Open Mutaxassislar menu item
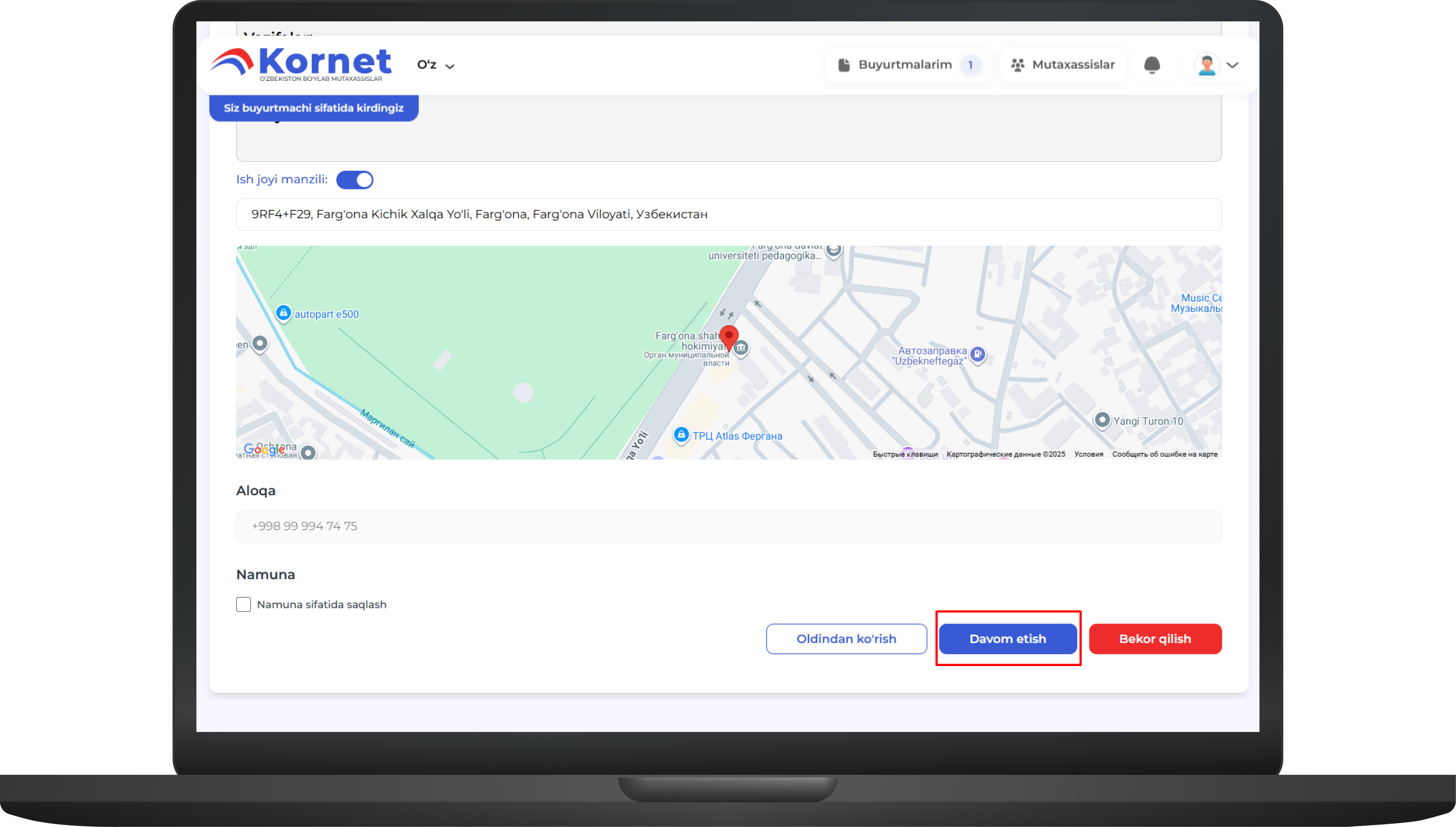Screen dimensions: 1456x827 [x=1062, y=65]
